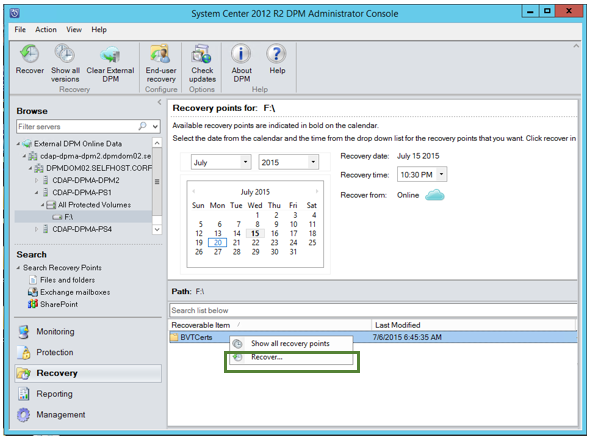The height and width of the screenshot is (436, 589).
Task: Click the Search list below field
Action: coord(373,310)
